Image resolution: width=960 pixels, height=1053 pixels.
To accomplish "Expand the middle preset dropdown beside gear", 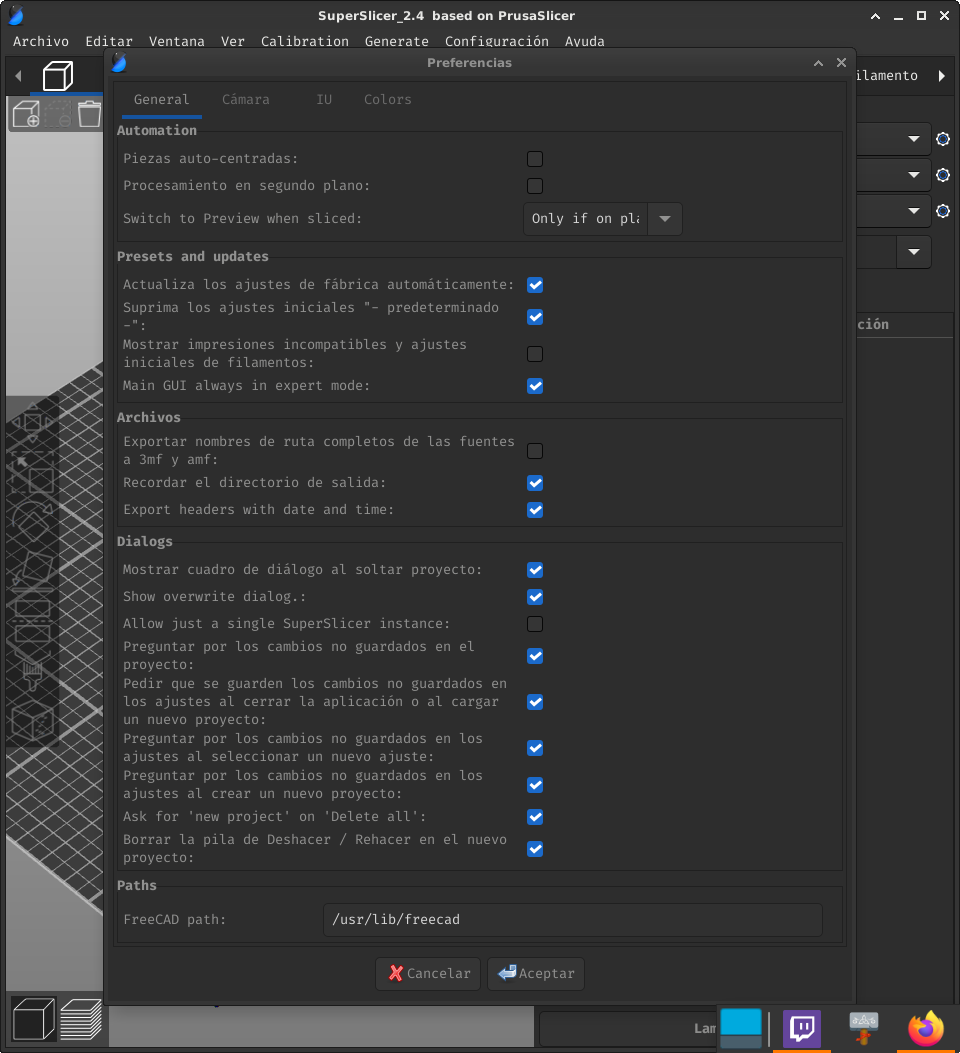I will 914,175.
